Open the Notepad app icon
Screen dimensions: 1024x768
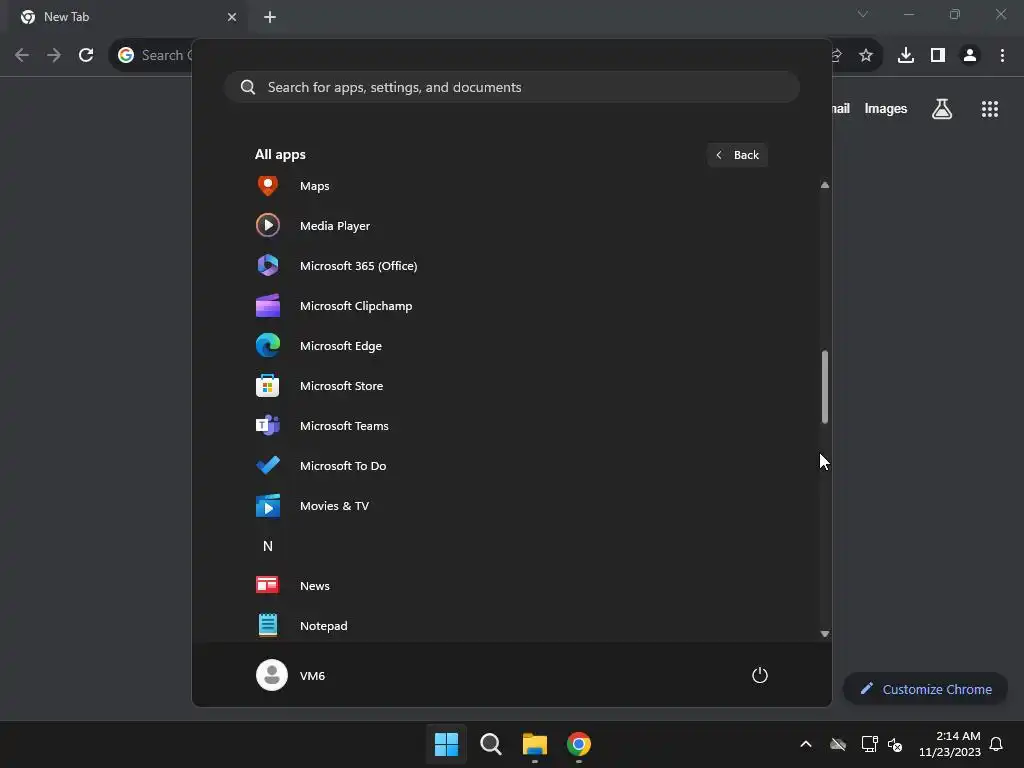pos(268,625)
